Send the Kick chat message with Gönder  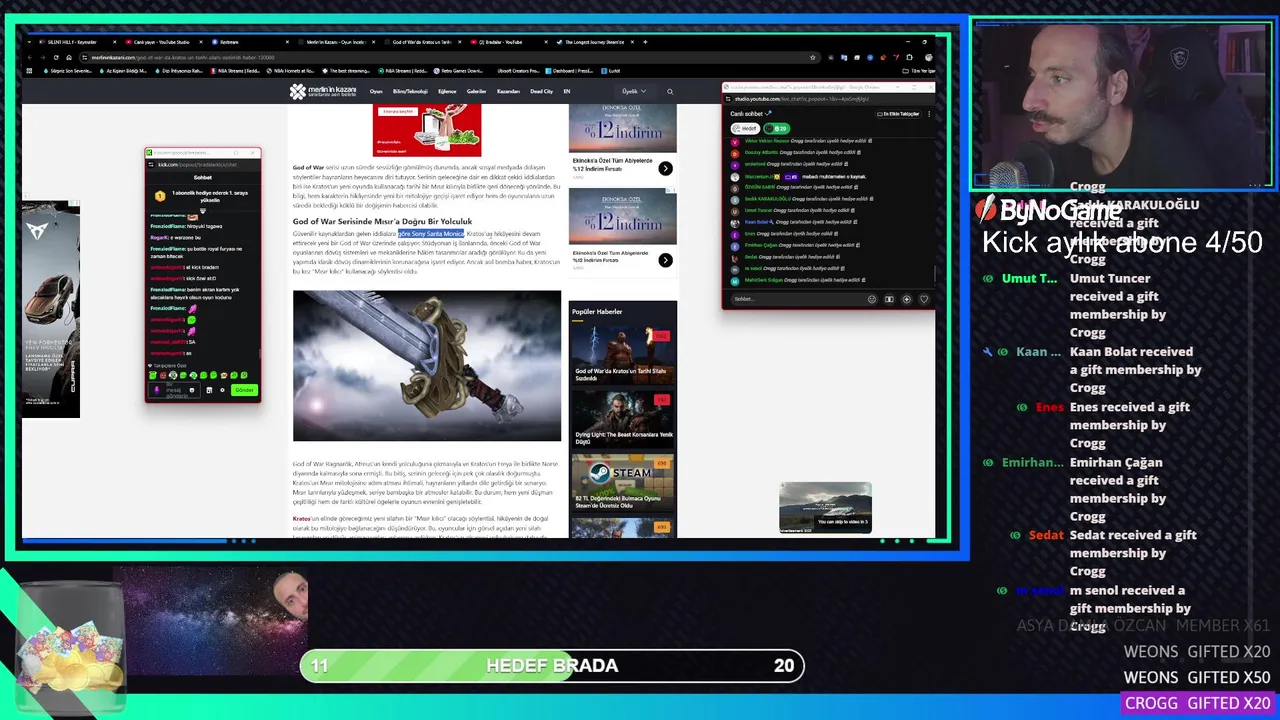(244, 390)
